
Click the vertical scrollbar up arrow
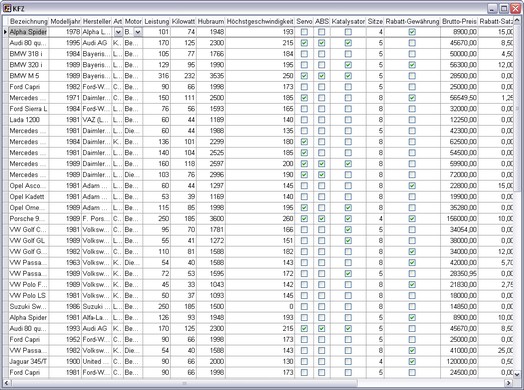[x=517, y=21]
